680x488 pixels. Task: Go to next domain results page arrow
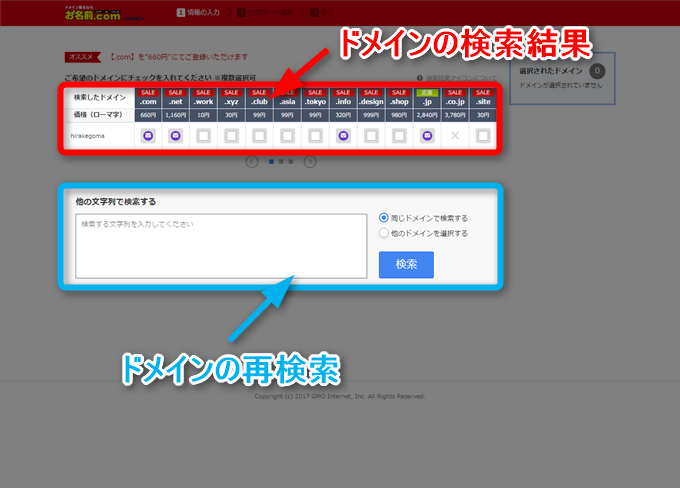click(x=310, y=162)
